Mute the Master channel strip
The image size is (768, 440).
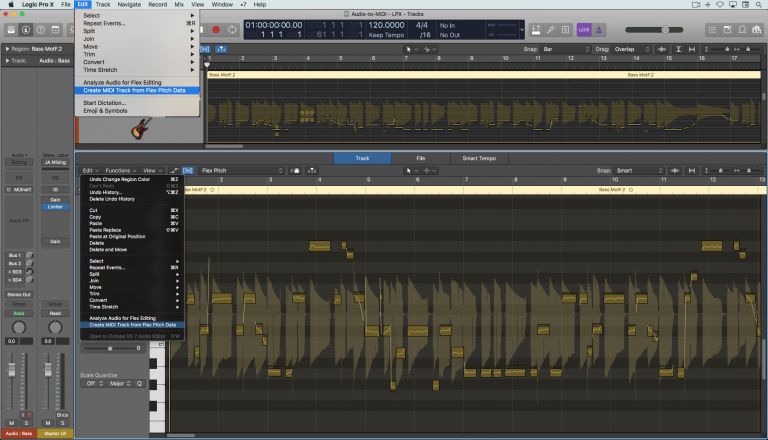click(x=48, y=423)
